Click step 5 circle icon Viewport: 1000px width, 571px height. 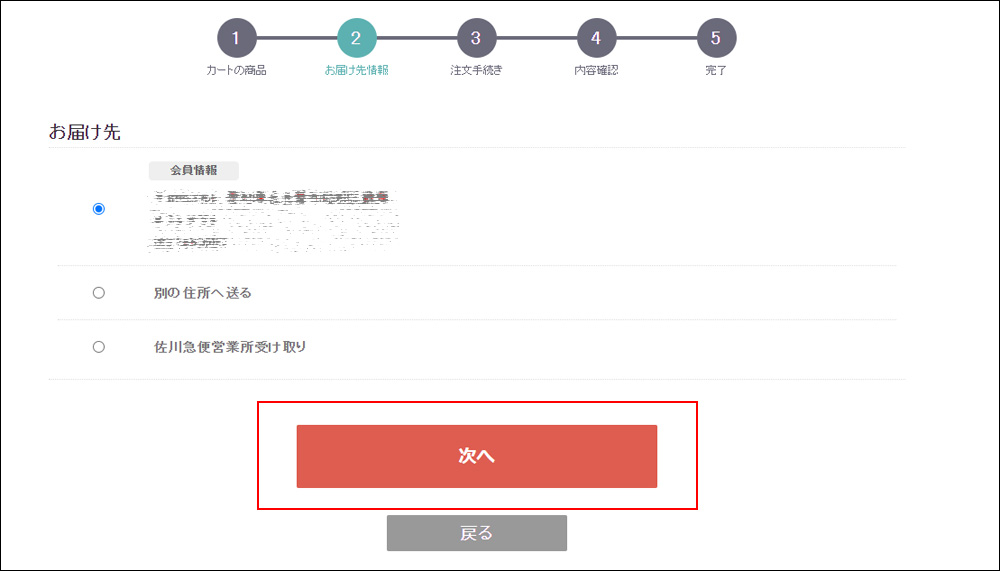click(716, 38)
